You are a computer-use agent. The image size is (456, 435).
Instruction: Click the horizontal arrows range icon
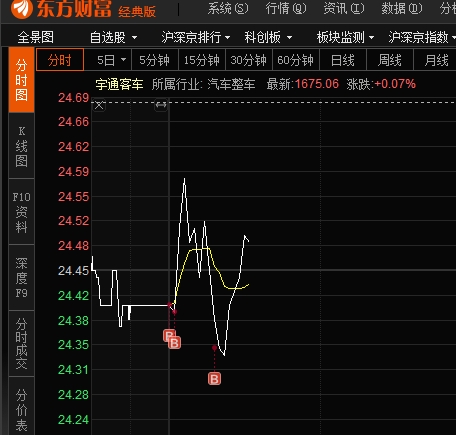coord(161,105)
